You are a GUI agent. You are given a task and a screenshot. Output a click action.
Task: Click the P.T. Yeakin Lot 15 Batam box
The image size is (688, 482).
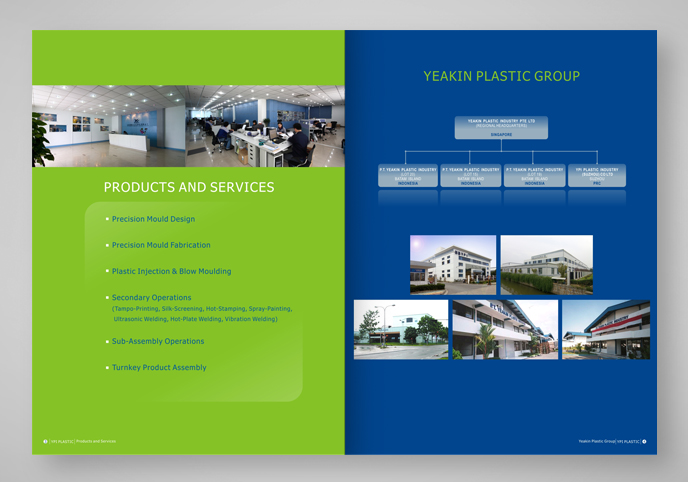pyautogui.click(x=471, y=176)
